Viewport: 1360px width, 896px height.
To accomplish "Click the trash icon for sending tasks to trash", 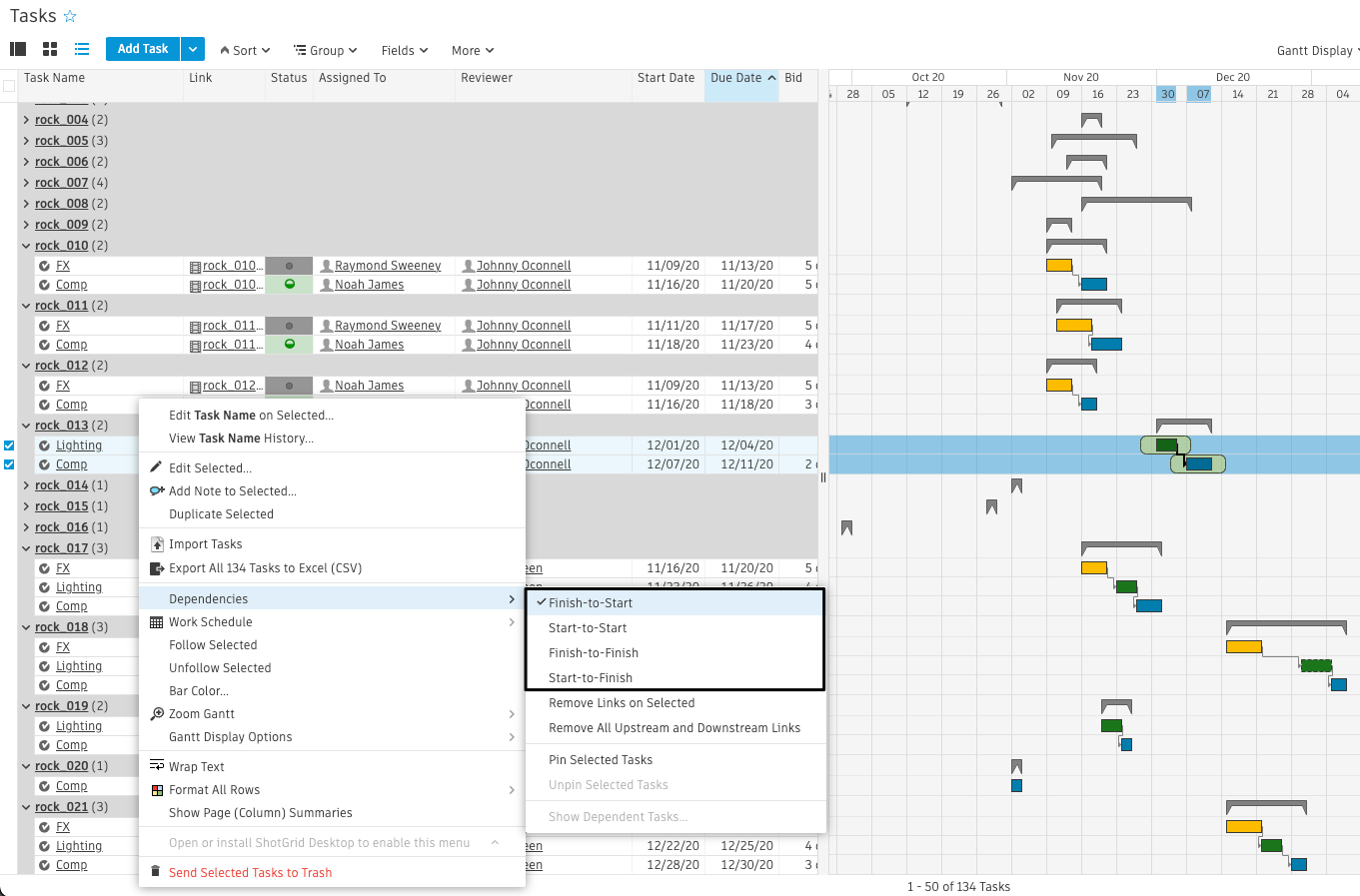I will pos(156,870).
